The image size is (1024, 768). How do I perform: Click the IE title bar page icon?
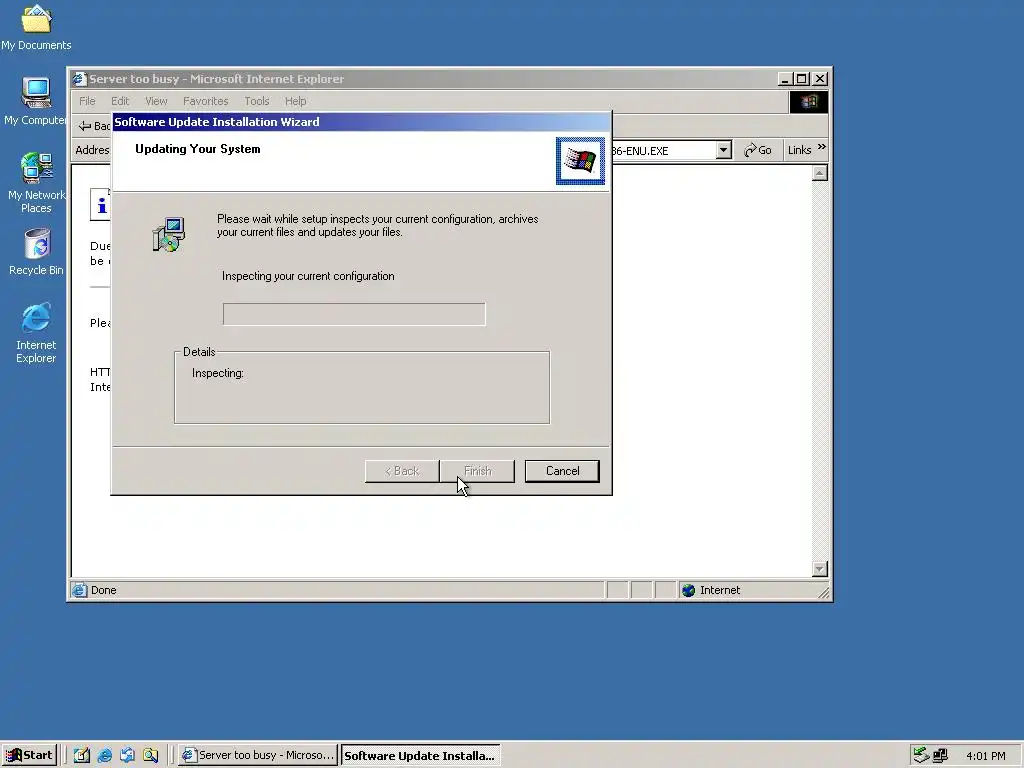click(80, 79)
